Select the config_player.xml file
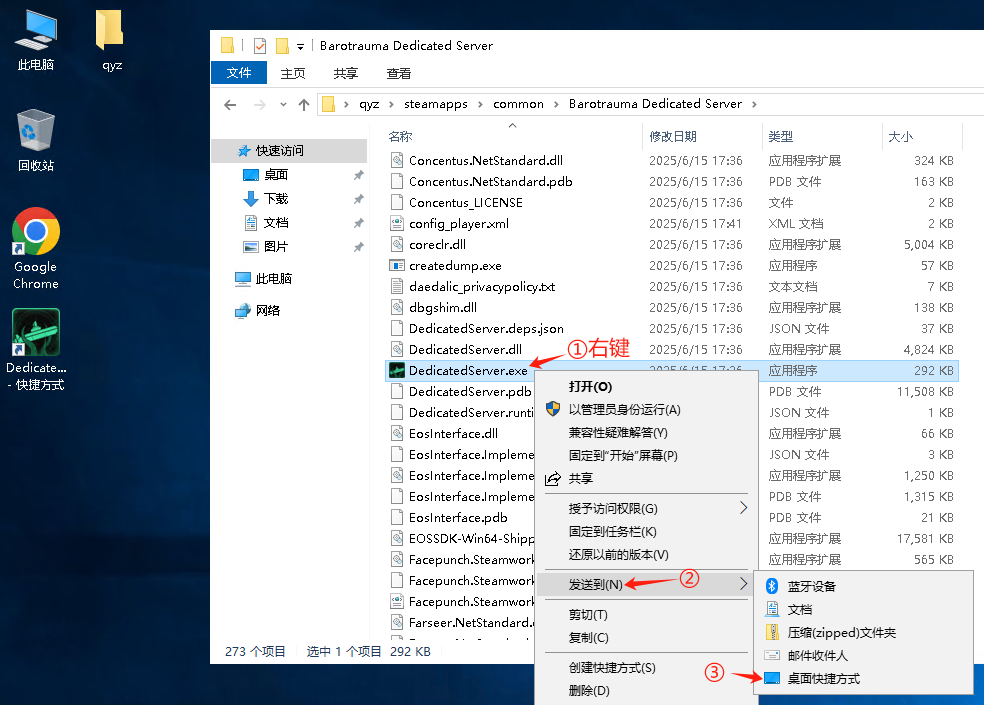Image resolution: width=984 pixels, height=705 pixels. click(x=459, y=223)
